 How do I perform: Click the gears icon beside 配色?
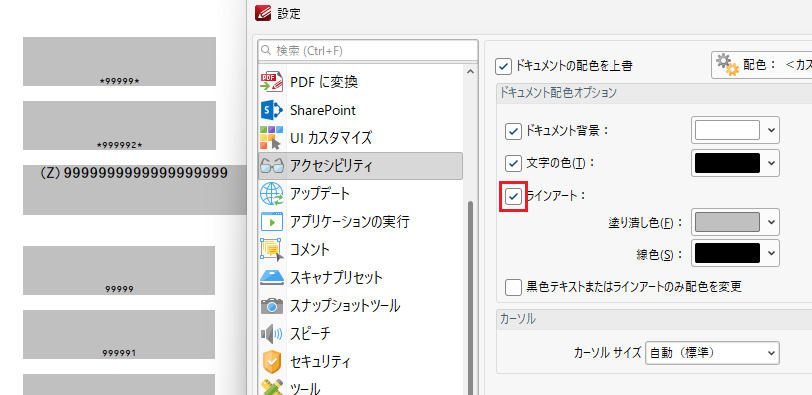[727, 65]
